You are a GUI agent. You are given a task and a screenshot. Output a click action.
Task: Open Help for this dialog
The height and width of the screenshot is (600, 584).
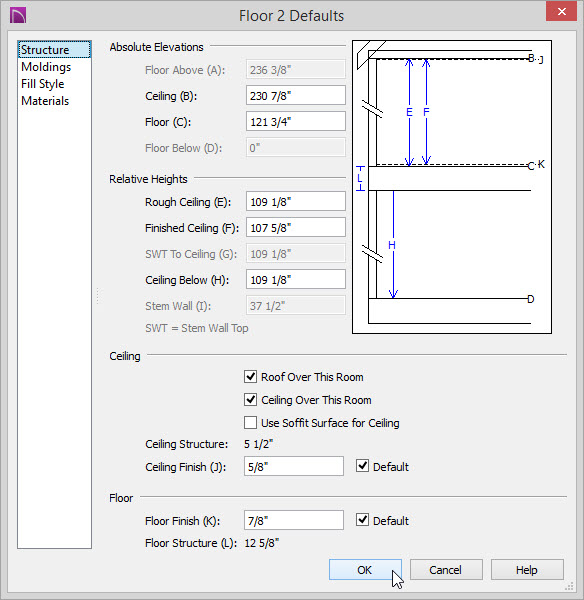click(527, 570)
